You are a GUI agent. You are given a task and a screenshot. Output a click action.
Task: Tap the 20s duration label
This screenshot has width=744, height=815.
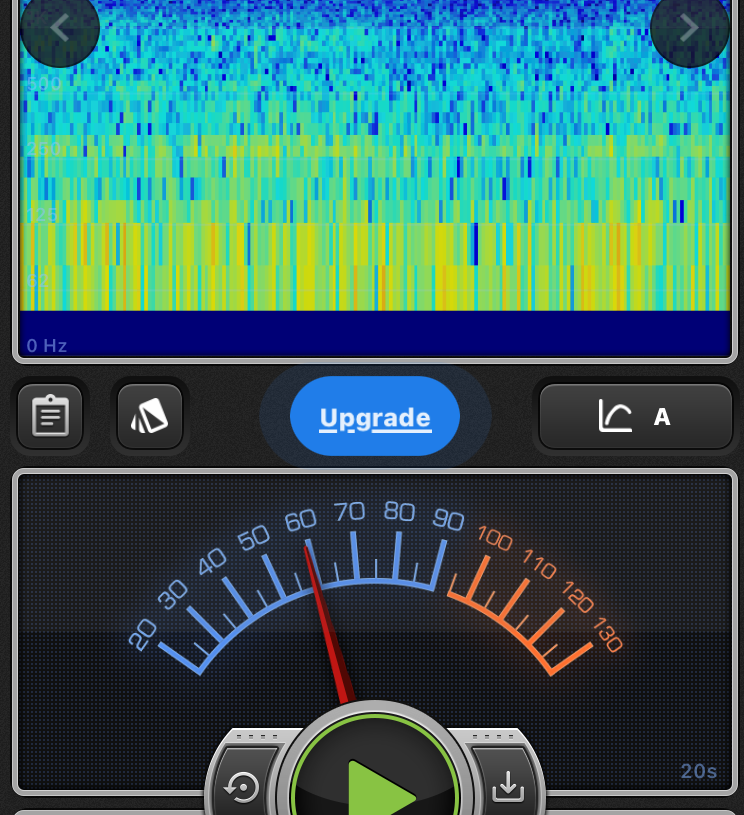(x=698, y=771)
